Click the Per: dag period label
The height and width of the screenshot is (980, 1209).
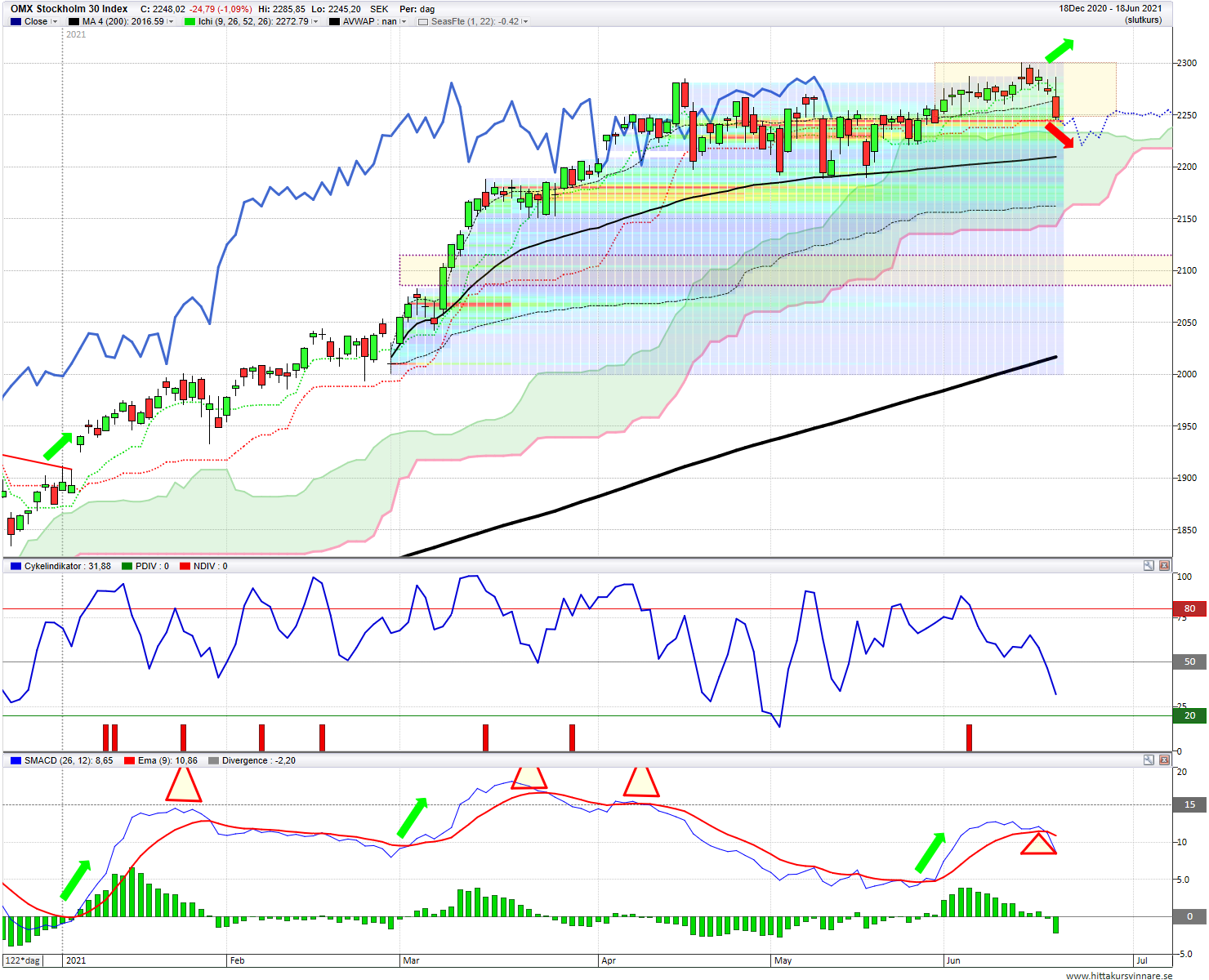tap(417, 10)
